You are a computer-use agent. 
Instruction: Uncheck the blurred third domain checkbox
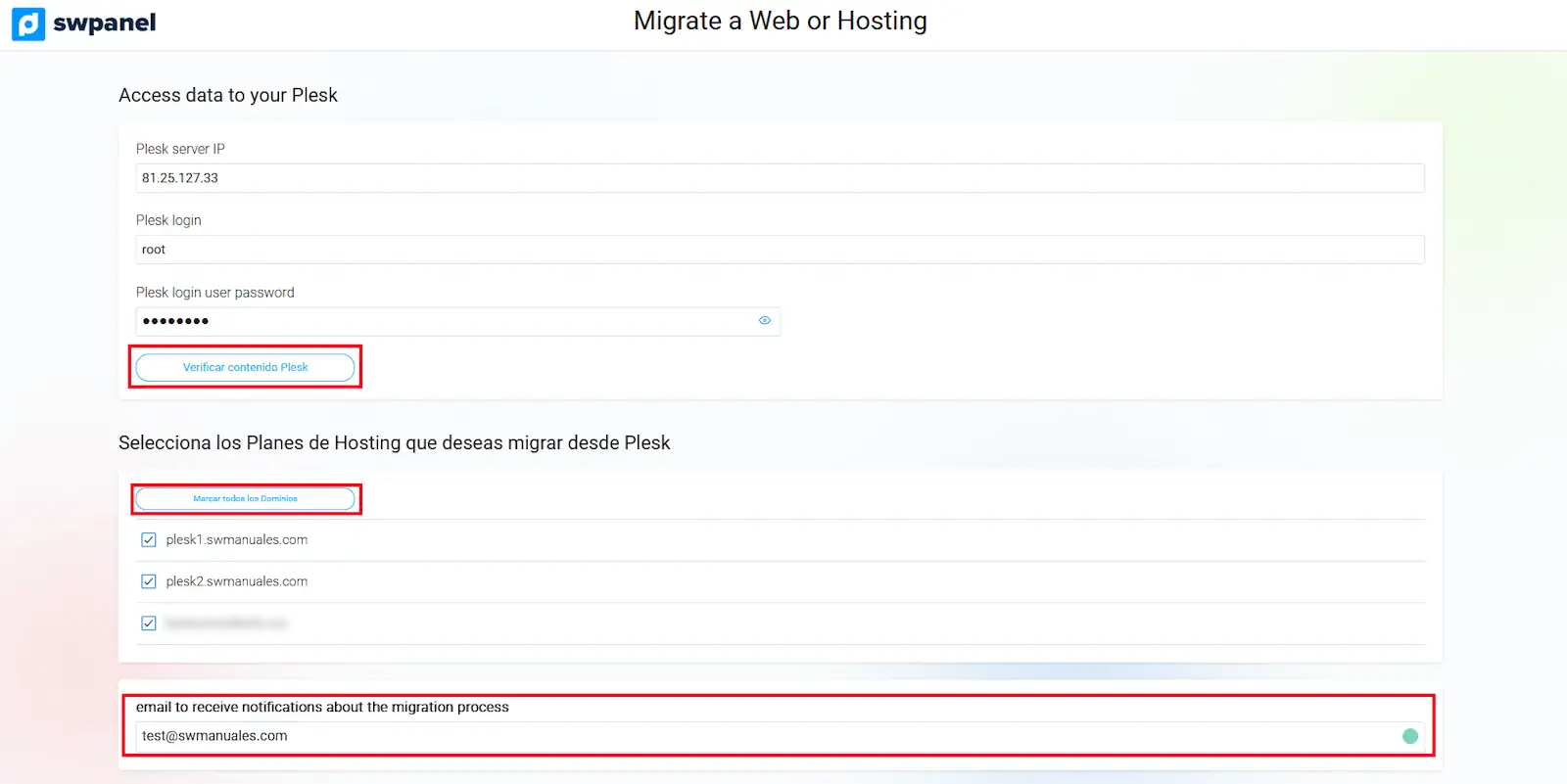point(149,623)
